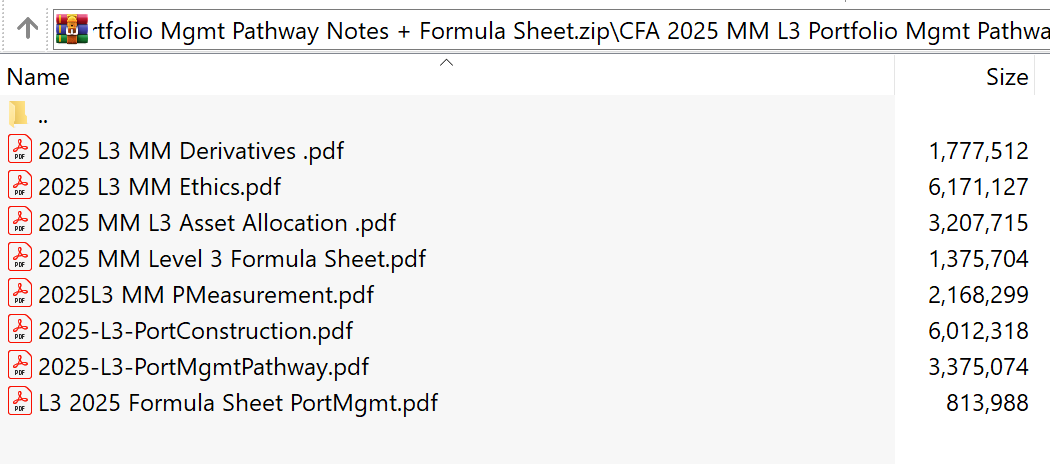Select 2025-L3-PortConstruction.pdf in the list

pyautogui.click(x=195, y=331)
